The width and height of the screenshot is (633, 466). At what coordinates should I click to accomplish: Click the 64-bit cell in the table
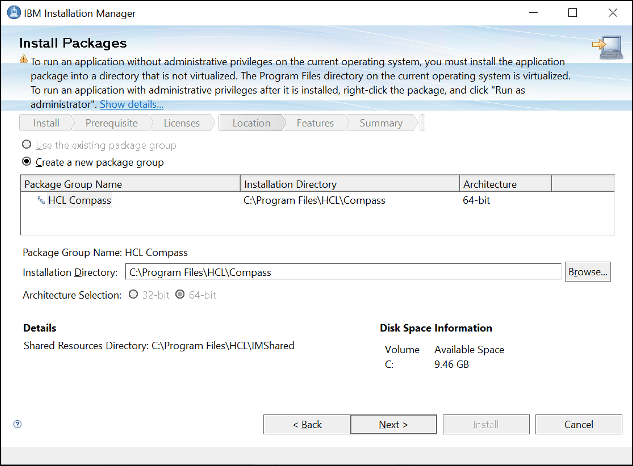[x=476, y=200]
